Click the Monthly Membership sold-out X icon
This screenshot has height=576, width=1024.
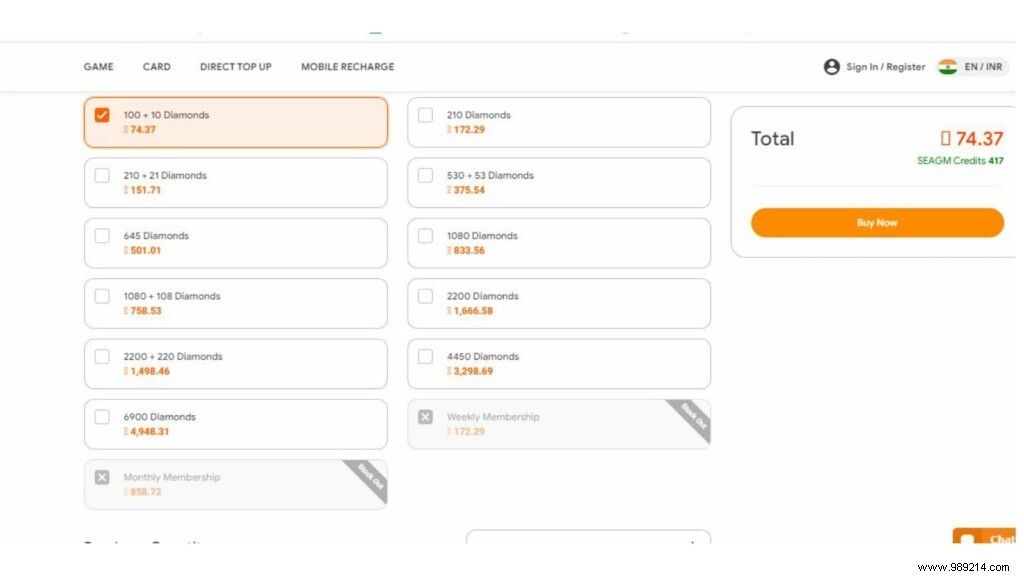102,477
